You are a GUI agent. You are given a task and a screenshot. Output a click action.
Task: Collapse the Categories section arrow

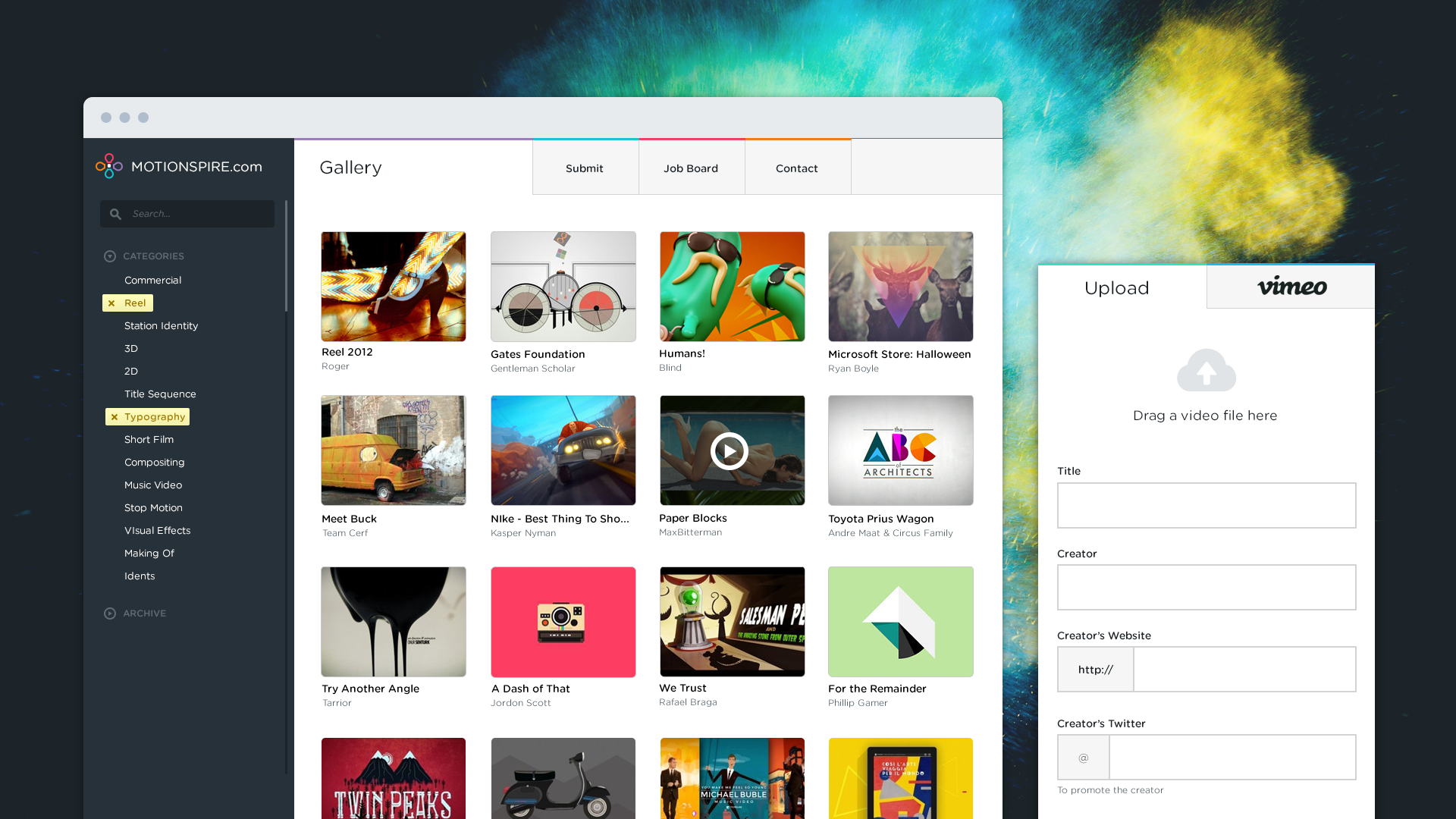[x=110, y=256]
